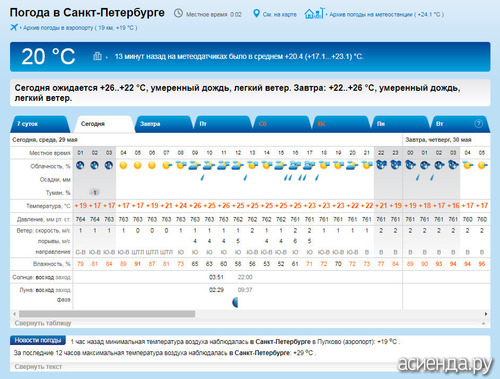Click the double rain drops under hour 15
500x379 pixels.
[288, 178]
